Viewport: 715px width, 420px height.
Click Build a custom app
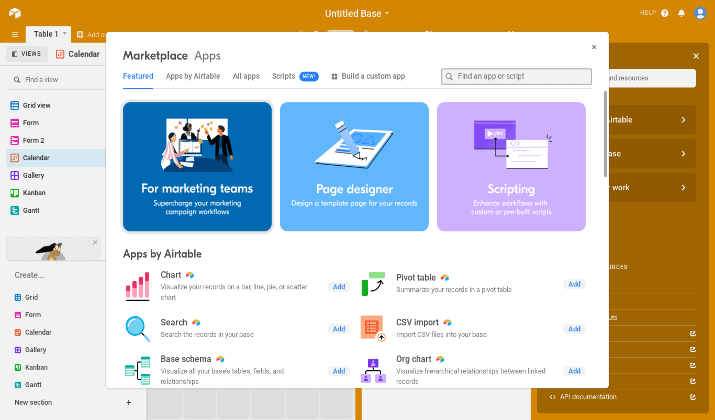pos(368,76)
